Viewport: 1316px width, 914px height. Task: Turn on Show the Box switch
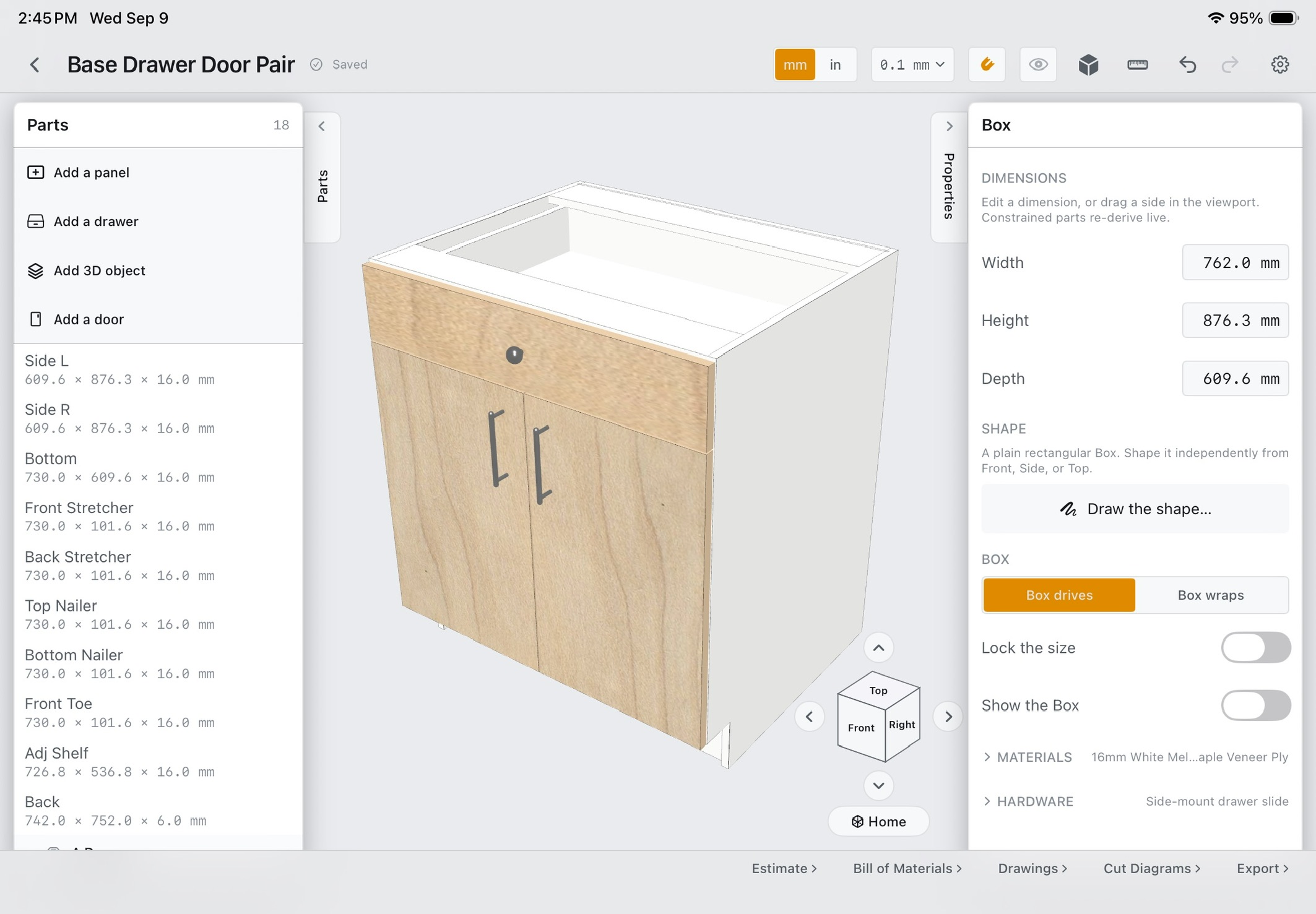[1255, 705]
